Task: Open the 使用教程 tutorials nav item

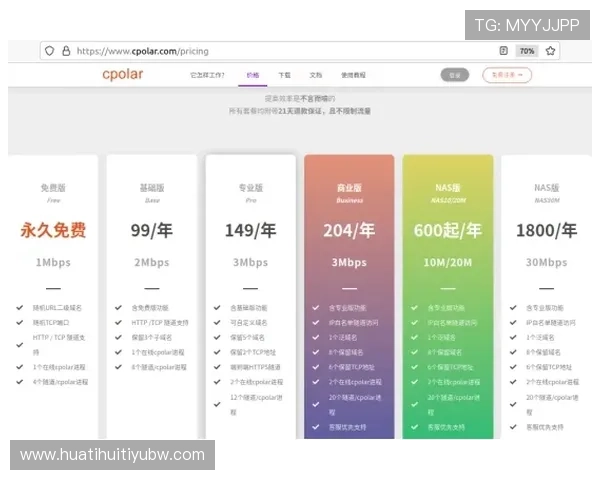Action: point(353,75)
